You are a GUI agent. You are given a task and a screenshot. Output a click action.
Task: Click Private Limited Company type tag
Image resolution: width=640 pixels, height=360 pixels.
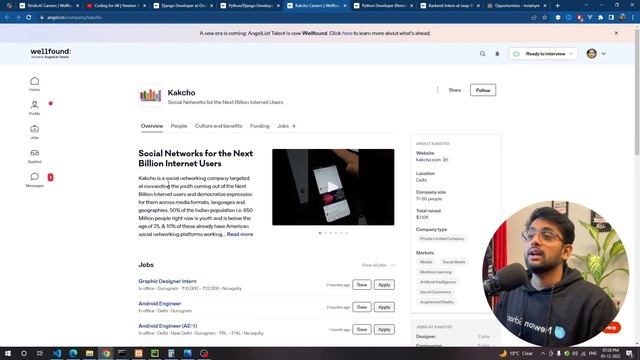tap(442, 239)
